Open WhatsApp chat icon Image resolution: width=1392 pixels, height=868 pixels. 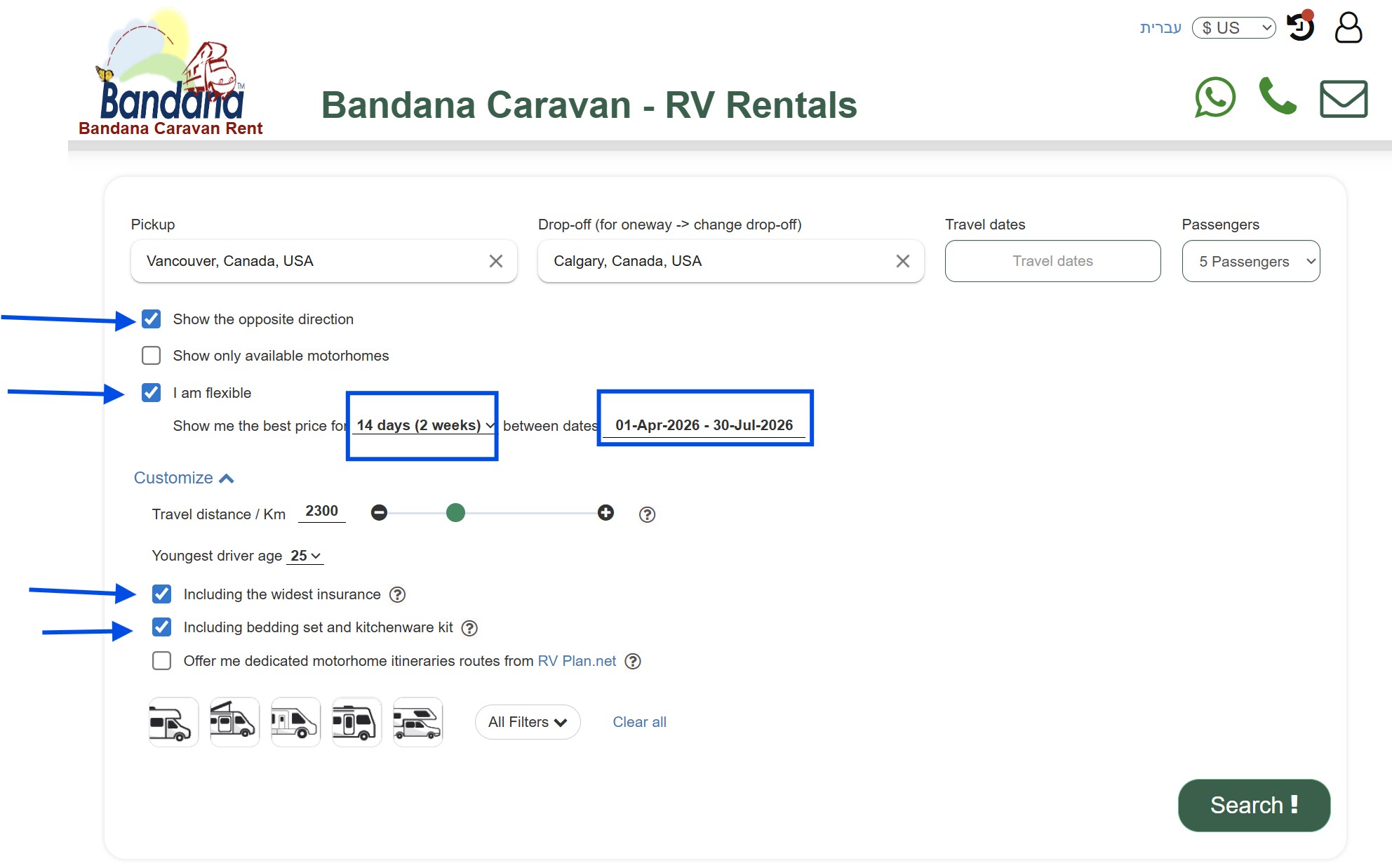coord(1215,98)
